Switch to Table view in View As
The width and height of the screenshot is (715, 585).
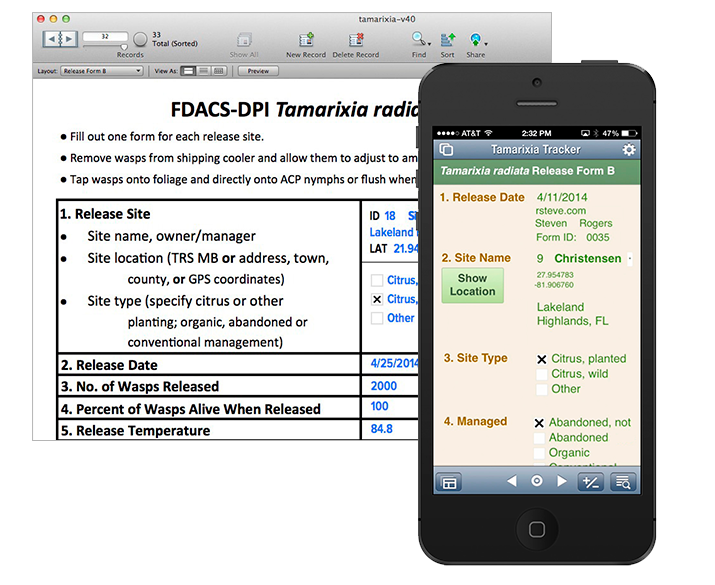[x=219, y=71]
